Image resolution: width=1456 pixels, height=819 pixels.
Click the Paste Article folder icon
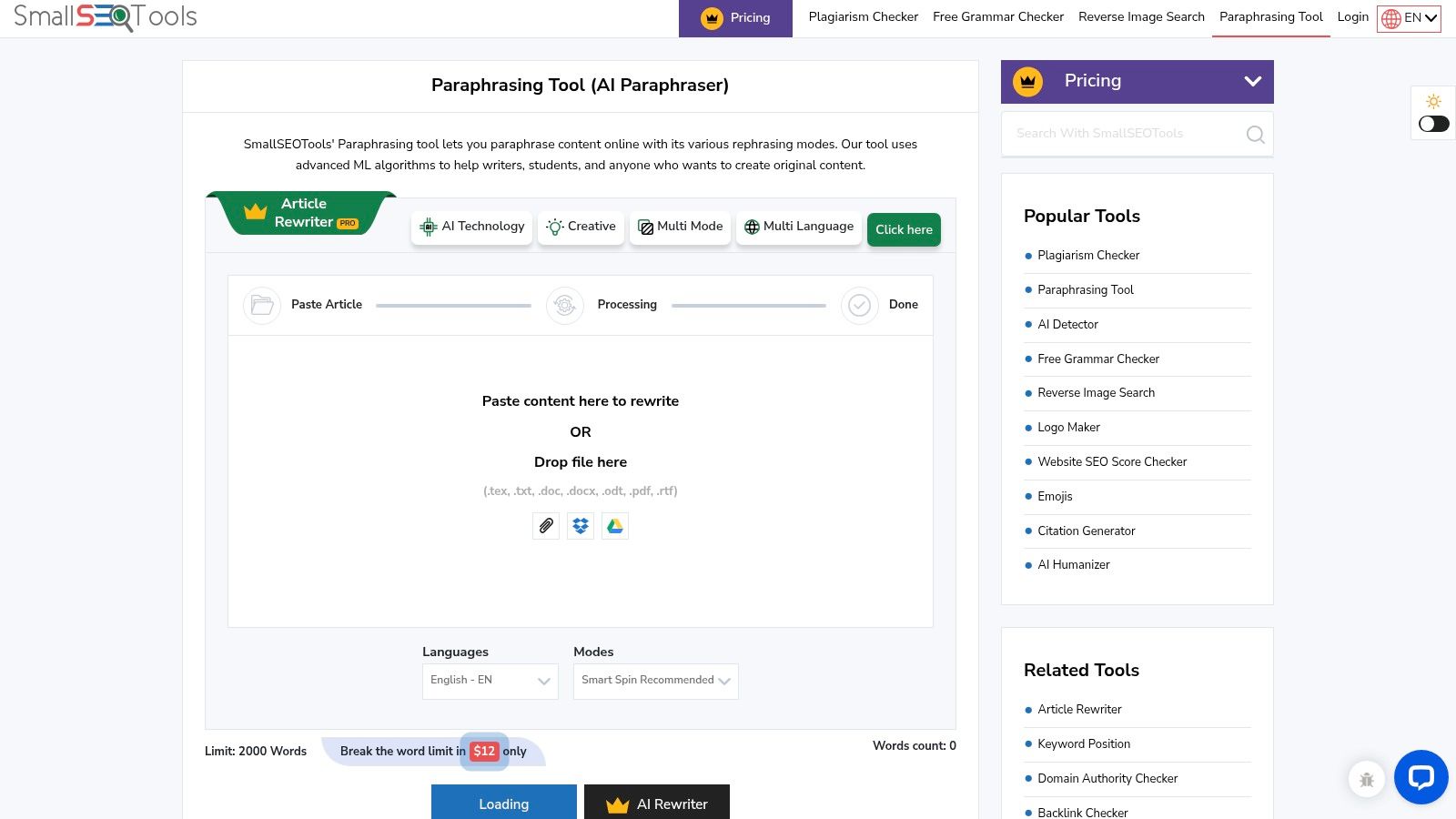tap(262, 305)
